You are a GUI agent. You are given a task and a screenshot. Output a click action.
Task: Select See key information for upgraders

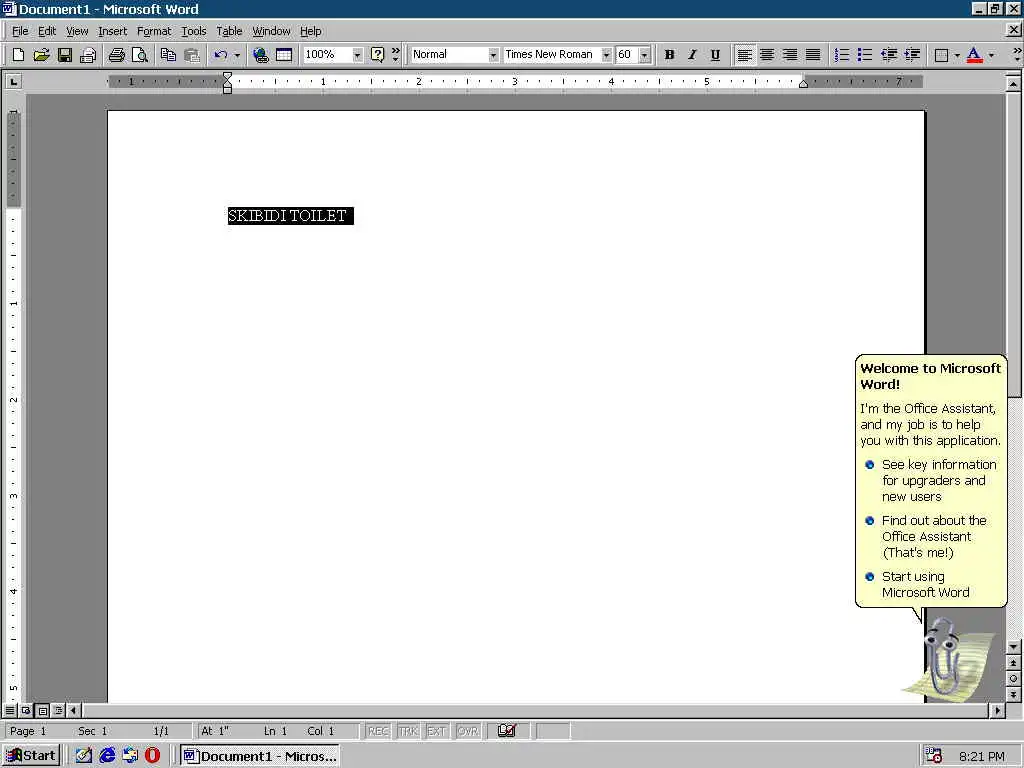933,481
